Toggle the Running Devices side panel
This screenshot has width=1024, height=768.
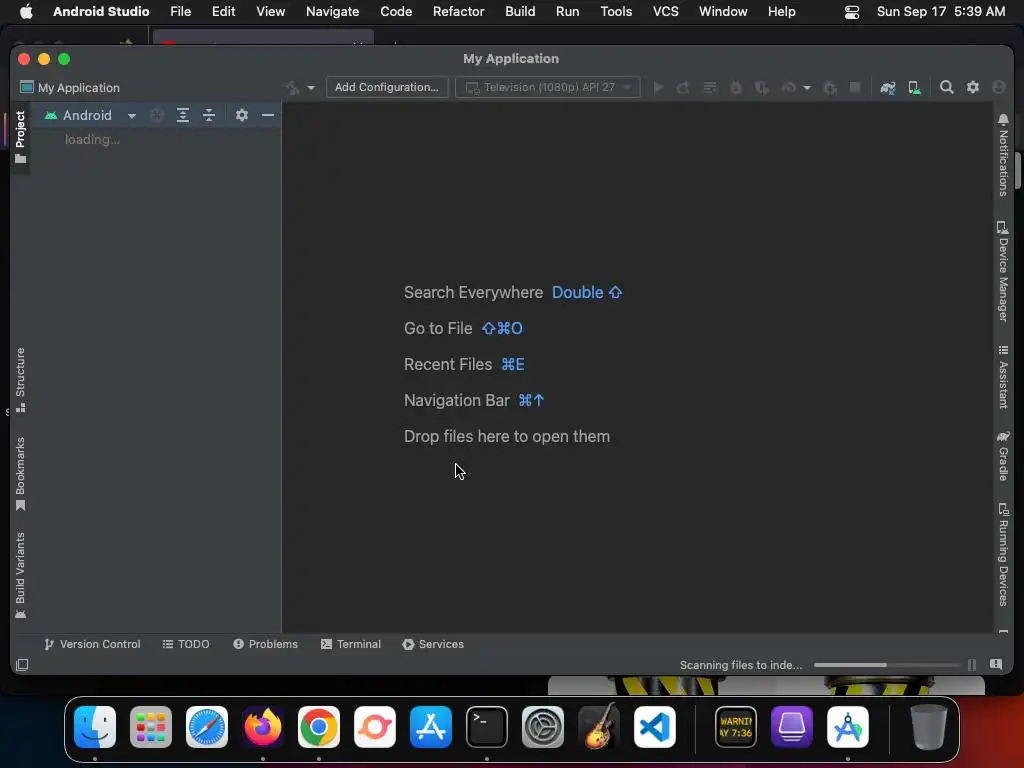(x=1003, y=554)
